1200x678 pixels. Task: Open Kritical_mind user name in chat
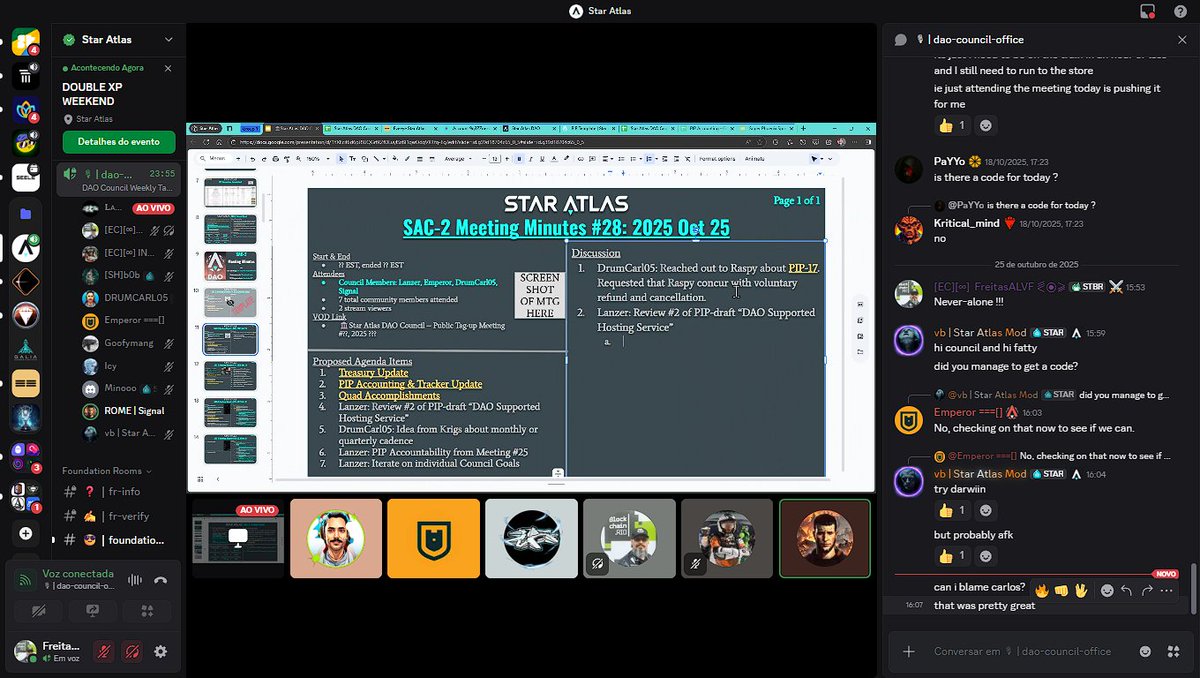[x=966, y=223]
